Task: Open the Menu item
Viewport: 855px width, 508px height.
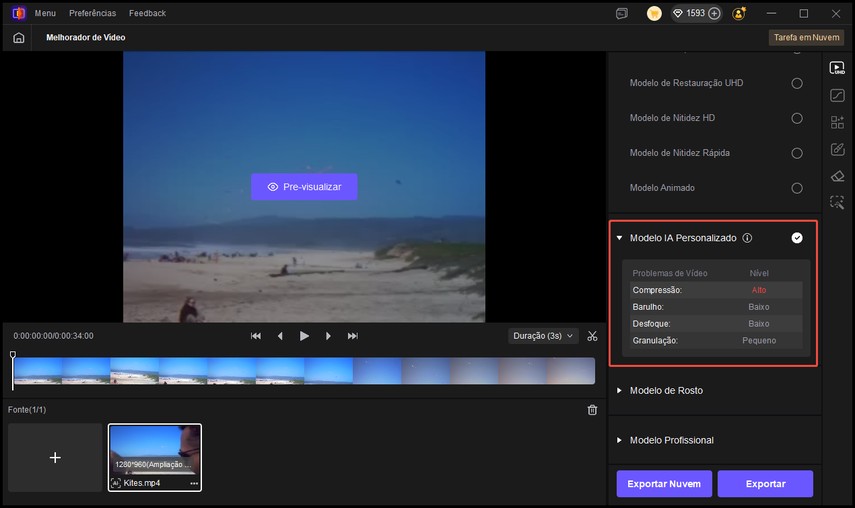Action: pos(45,13)
